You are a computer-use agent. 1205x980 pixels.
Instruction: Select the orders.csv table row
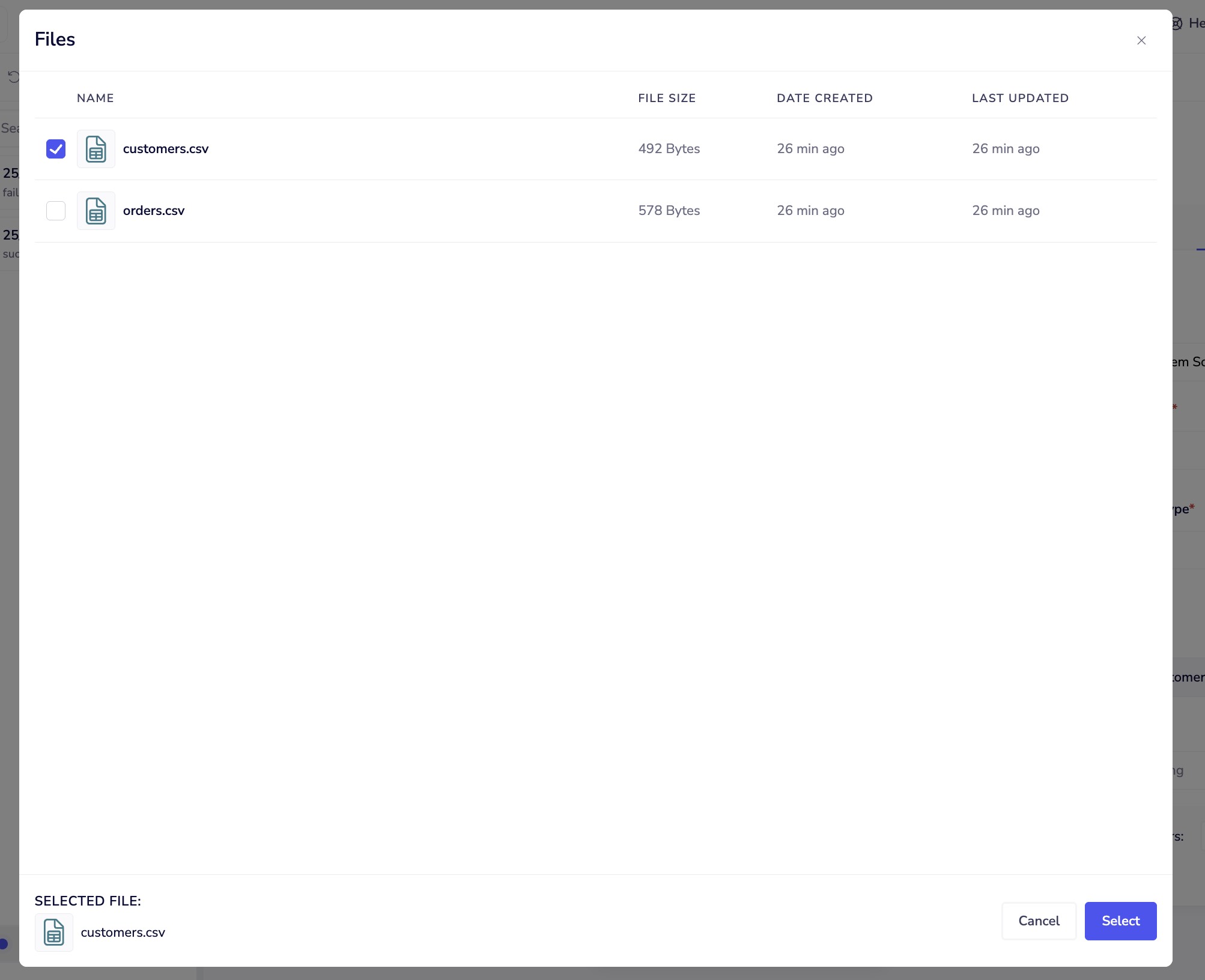point(420,211)
